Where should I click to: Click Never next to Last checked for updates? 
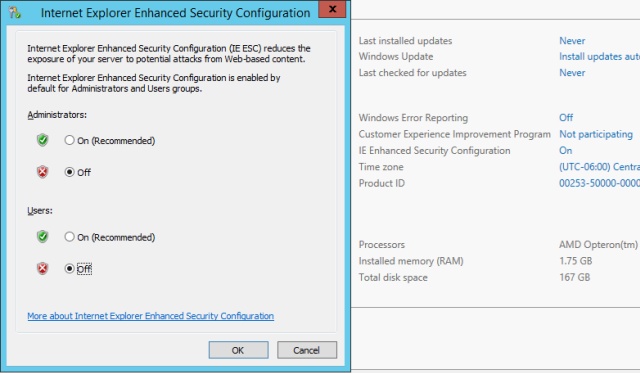[572, 73]
